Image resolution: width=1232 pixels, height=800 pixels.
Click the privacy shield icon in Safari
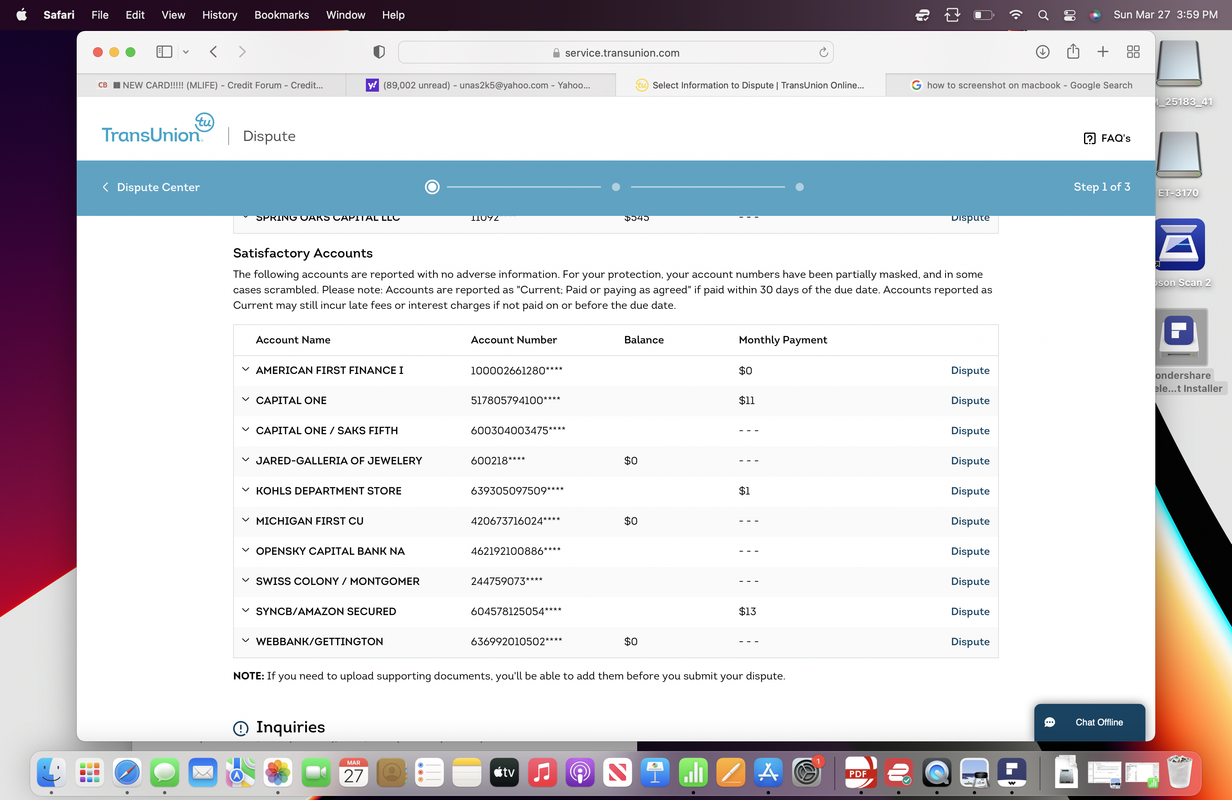coord(379,52)
